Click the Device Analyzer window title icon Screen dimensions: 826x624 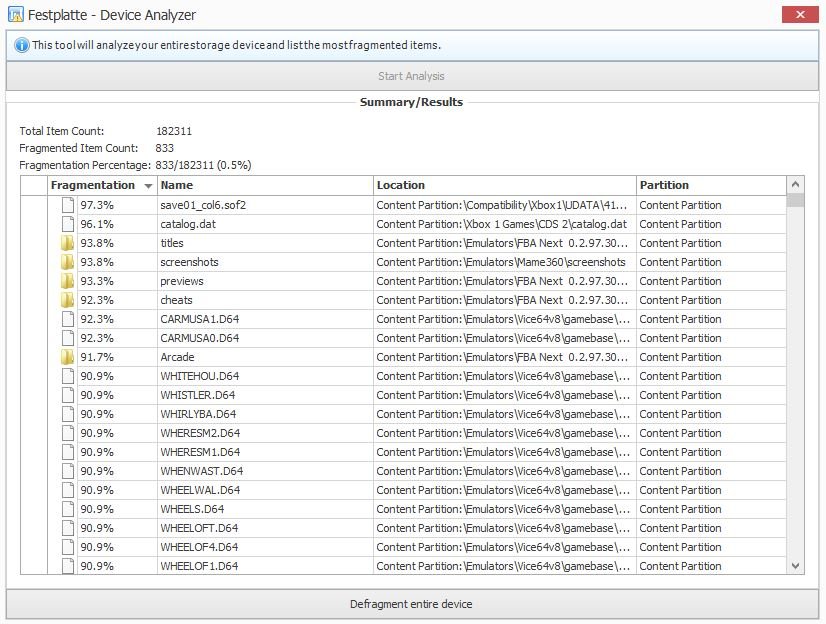point(16,14)
